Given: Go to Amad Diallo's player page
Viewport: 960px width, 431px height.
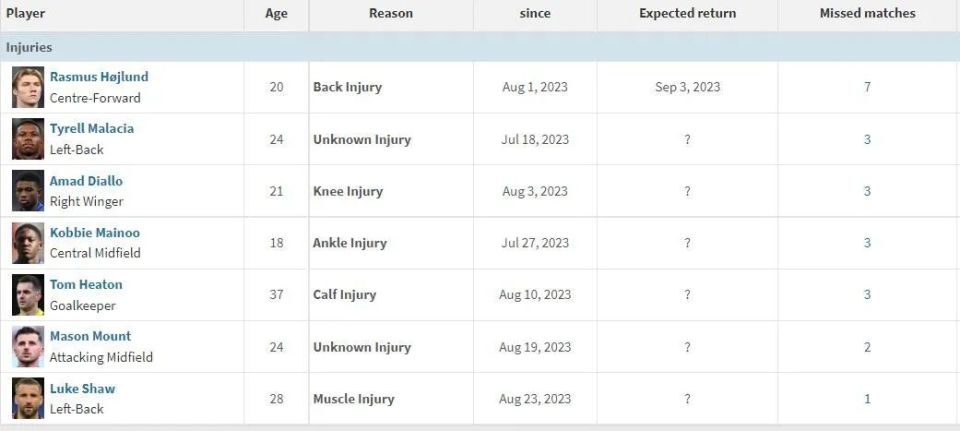Looking at the screenshot, I should click(x=86, y=181).
